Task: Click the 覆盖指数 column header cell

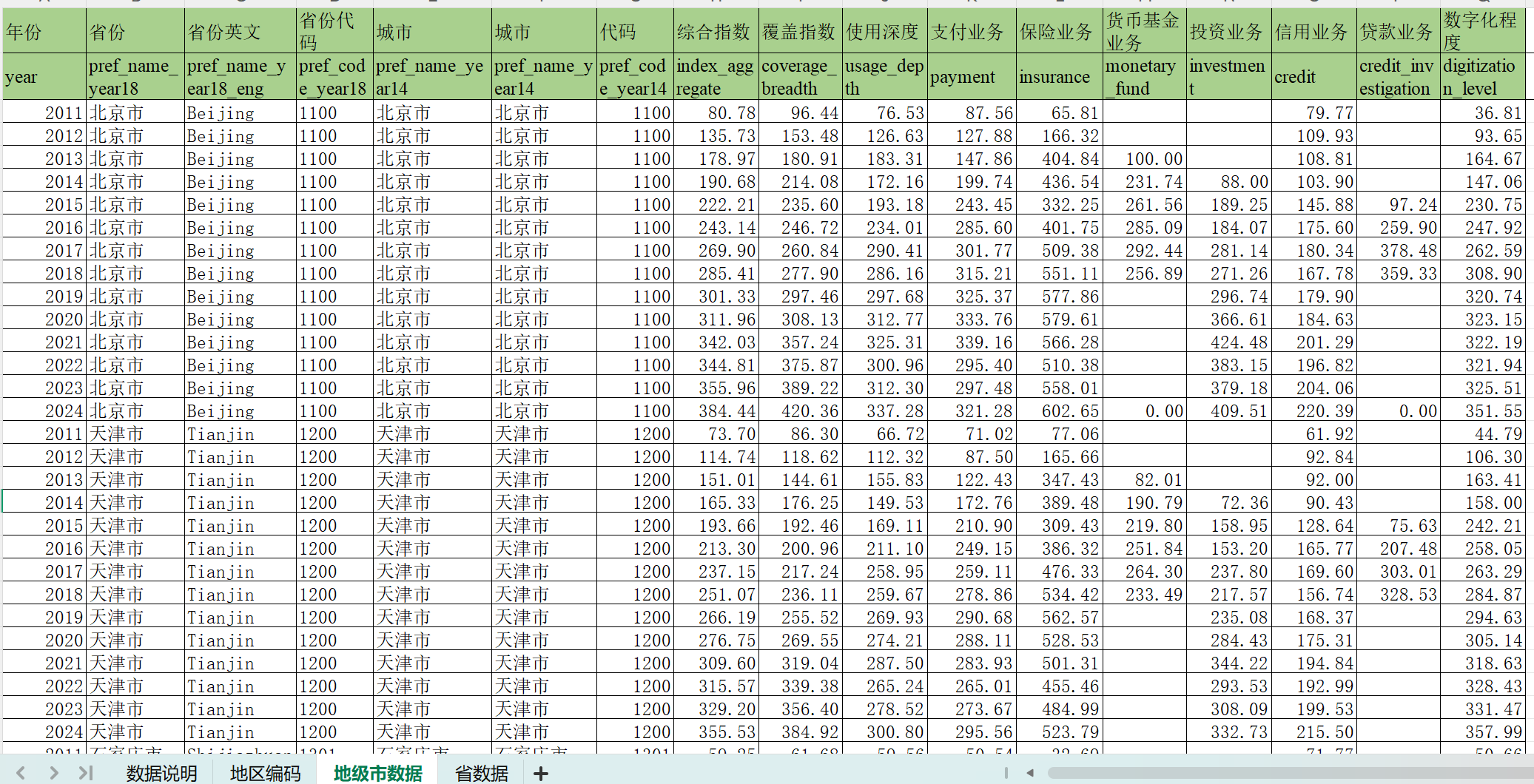Action: (x=801, y=31)
